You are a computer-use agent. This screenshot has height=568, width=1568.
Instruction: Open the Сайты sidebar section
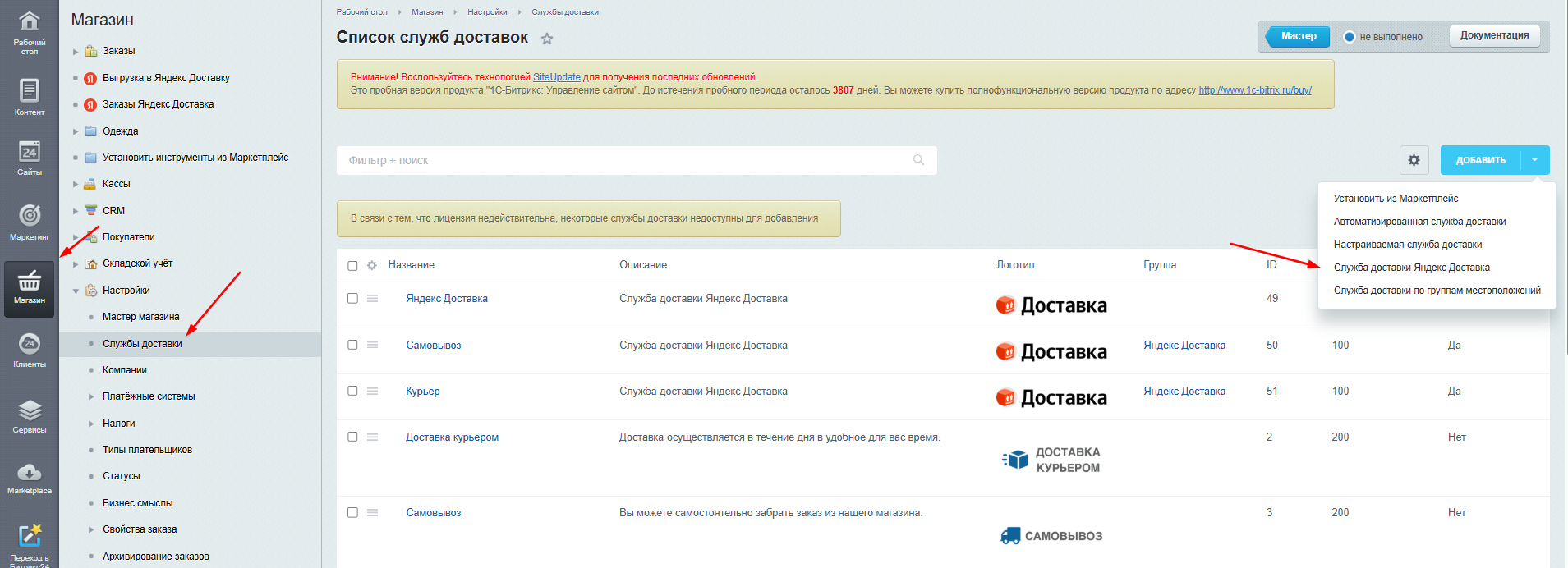[30, 158]
